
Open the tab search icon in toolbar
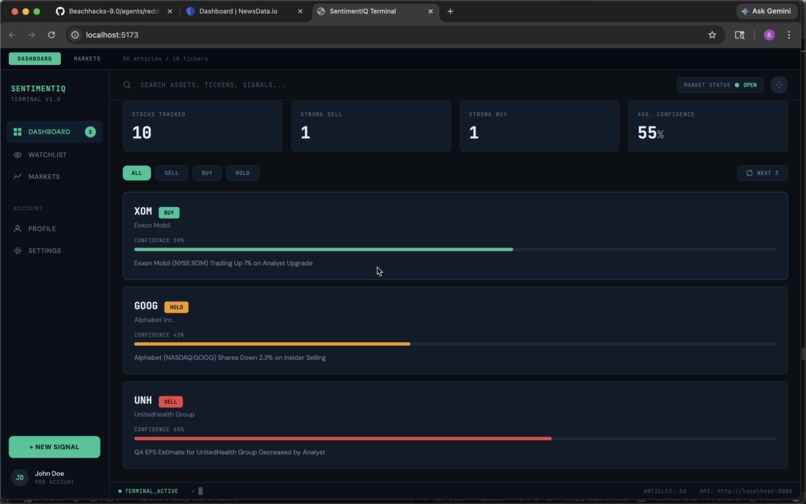click(x=739, y=35)
